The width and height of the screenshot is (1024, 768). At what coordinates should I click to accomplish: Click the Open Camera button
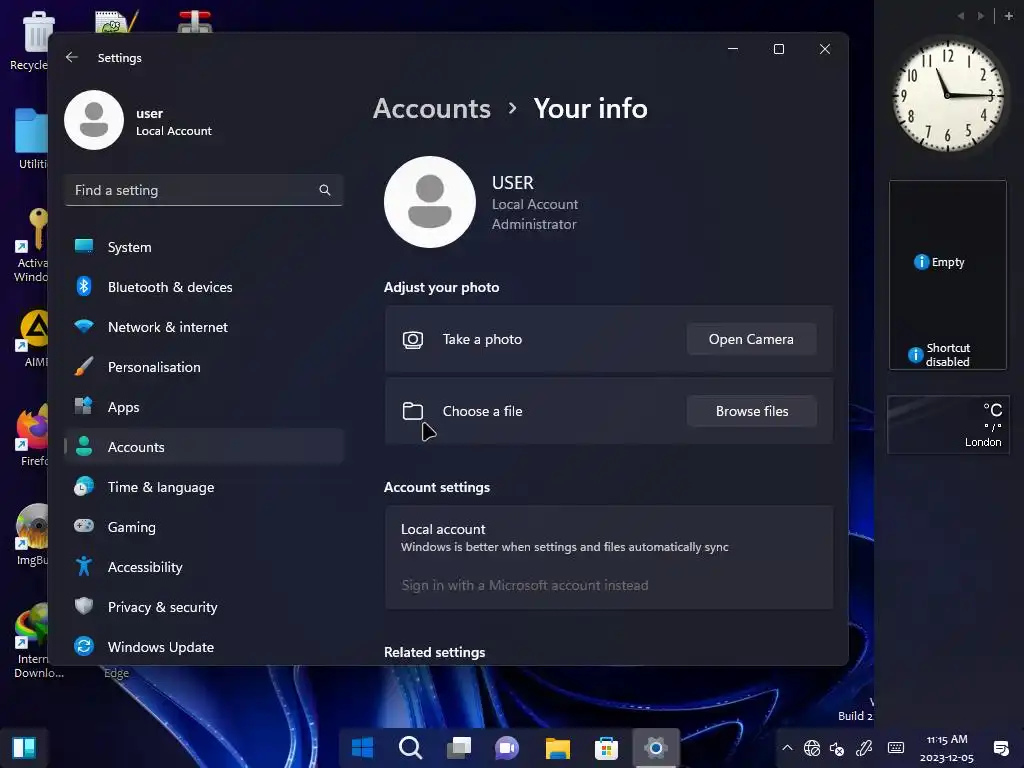pos(751,339)
